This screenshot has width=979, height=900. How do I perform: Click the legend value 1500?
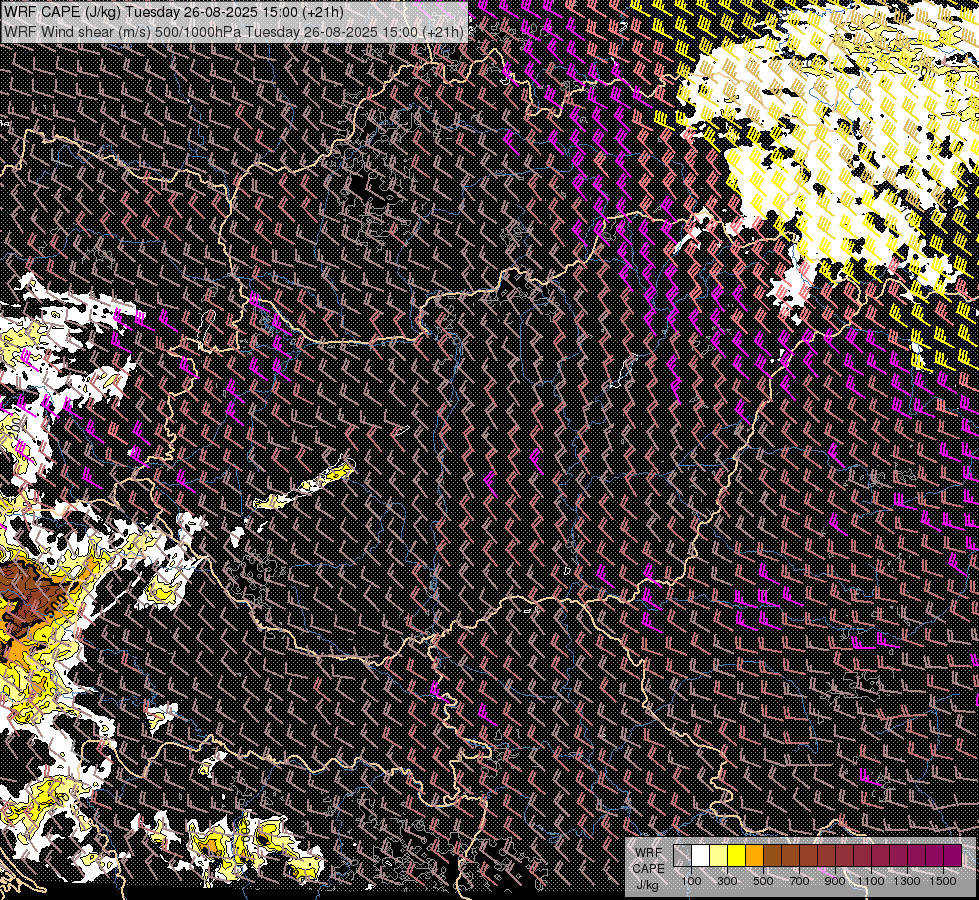click(x=943, y=881)
